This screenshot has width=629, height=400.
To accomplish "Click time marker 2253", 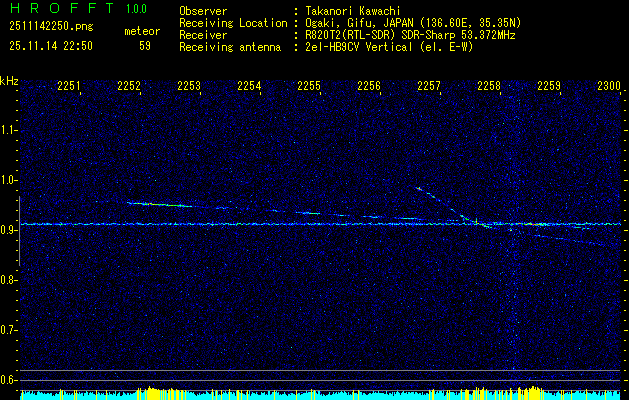I will (x=189, y=85).
